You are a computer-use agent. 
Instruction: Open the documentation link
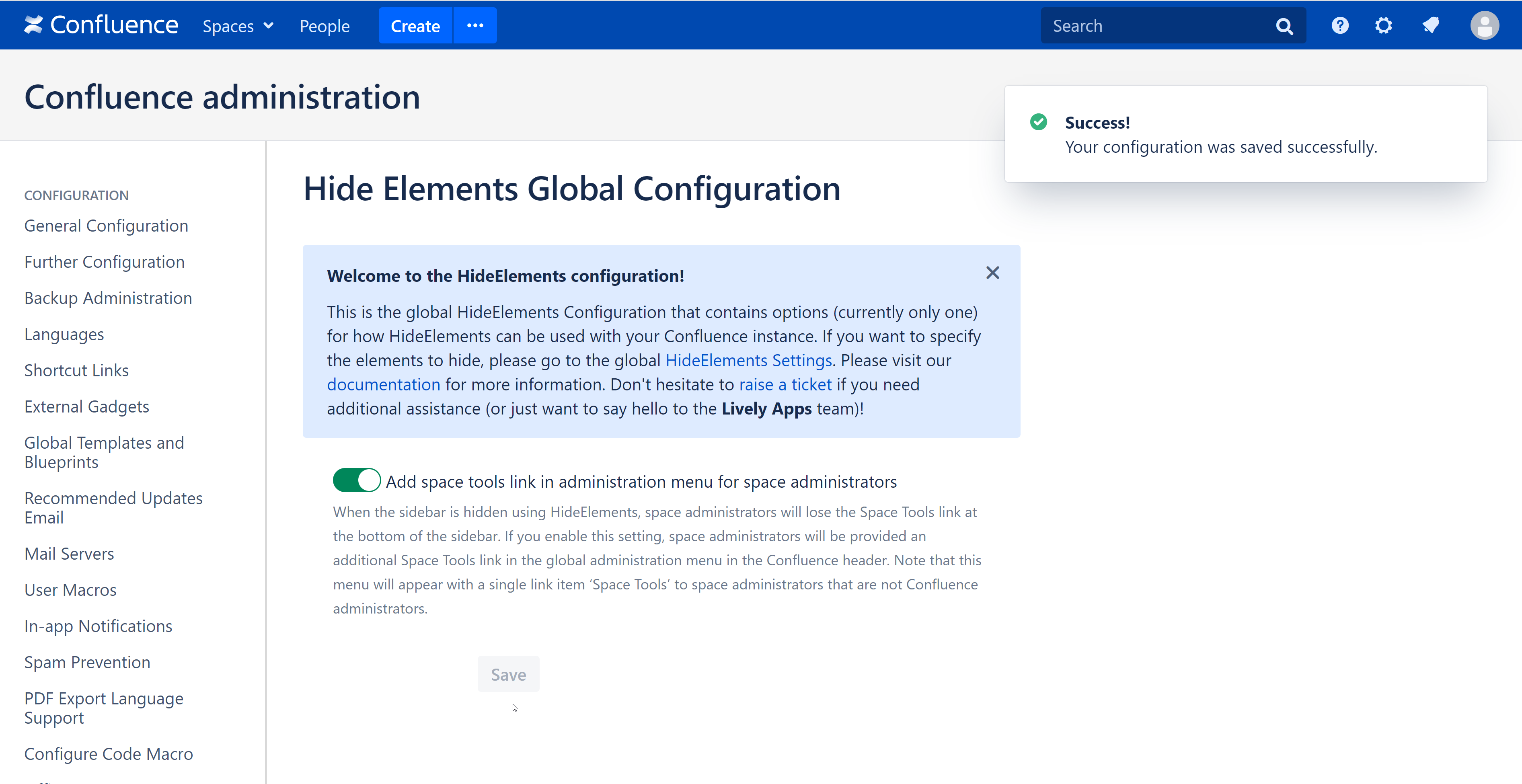[384, 385]
